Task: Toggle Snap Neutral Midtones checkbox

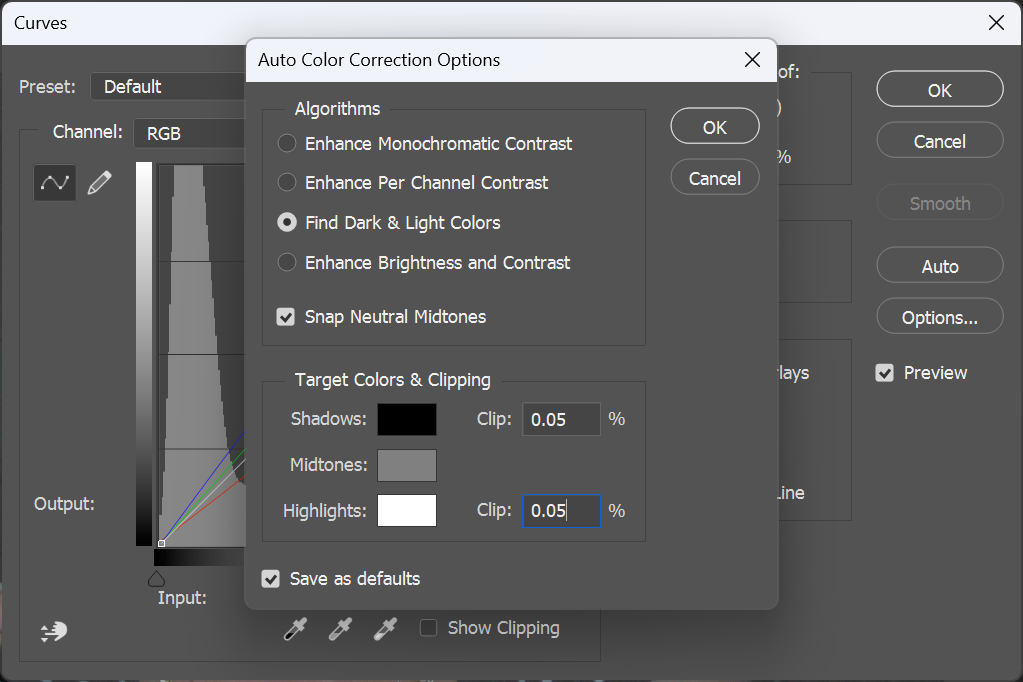Action: 287,317
